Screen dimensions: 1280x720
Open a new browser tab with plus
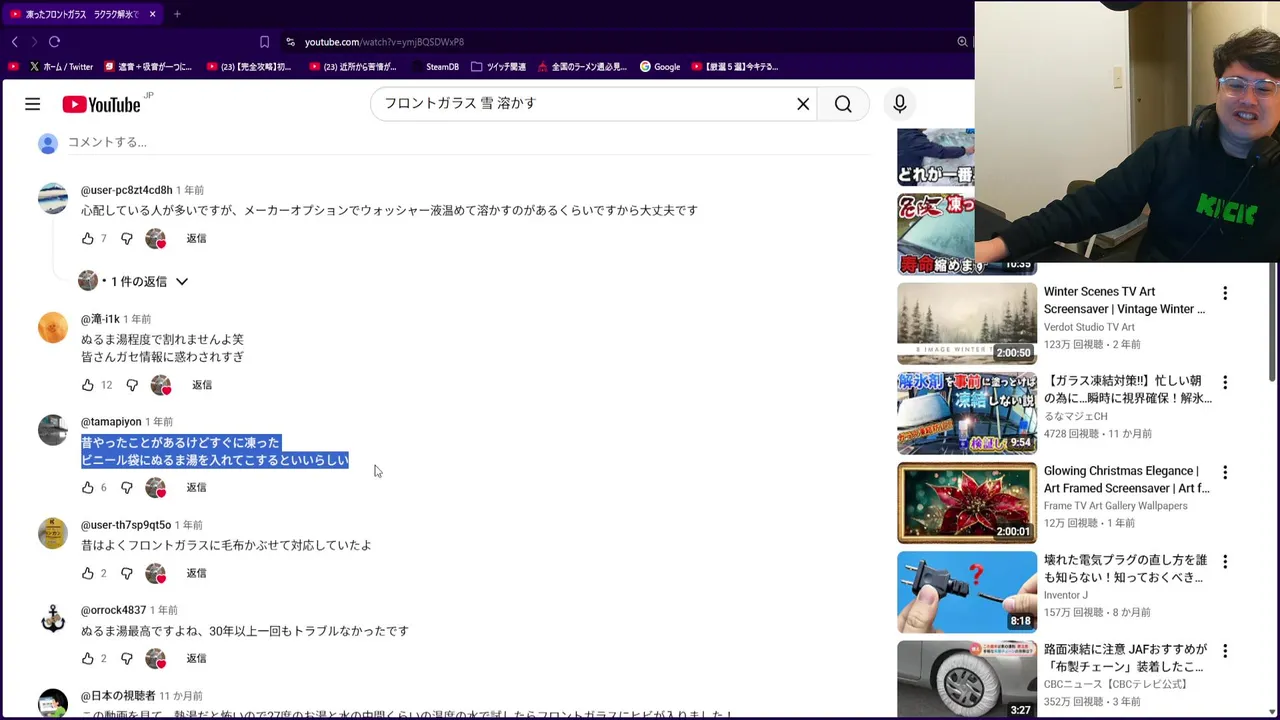[x=177, y=14]
